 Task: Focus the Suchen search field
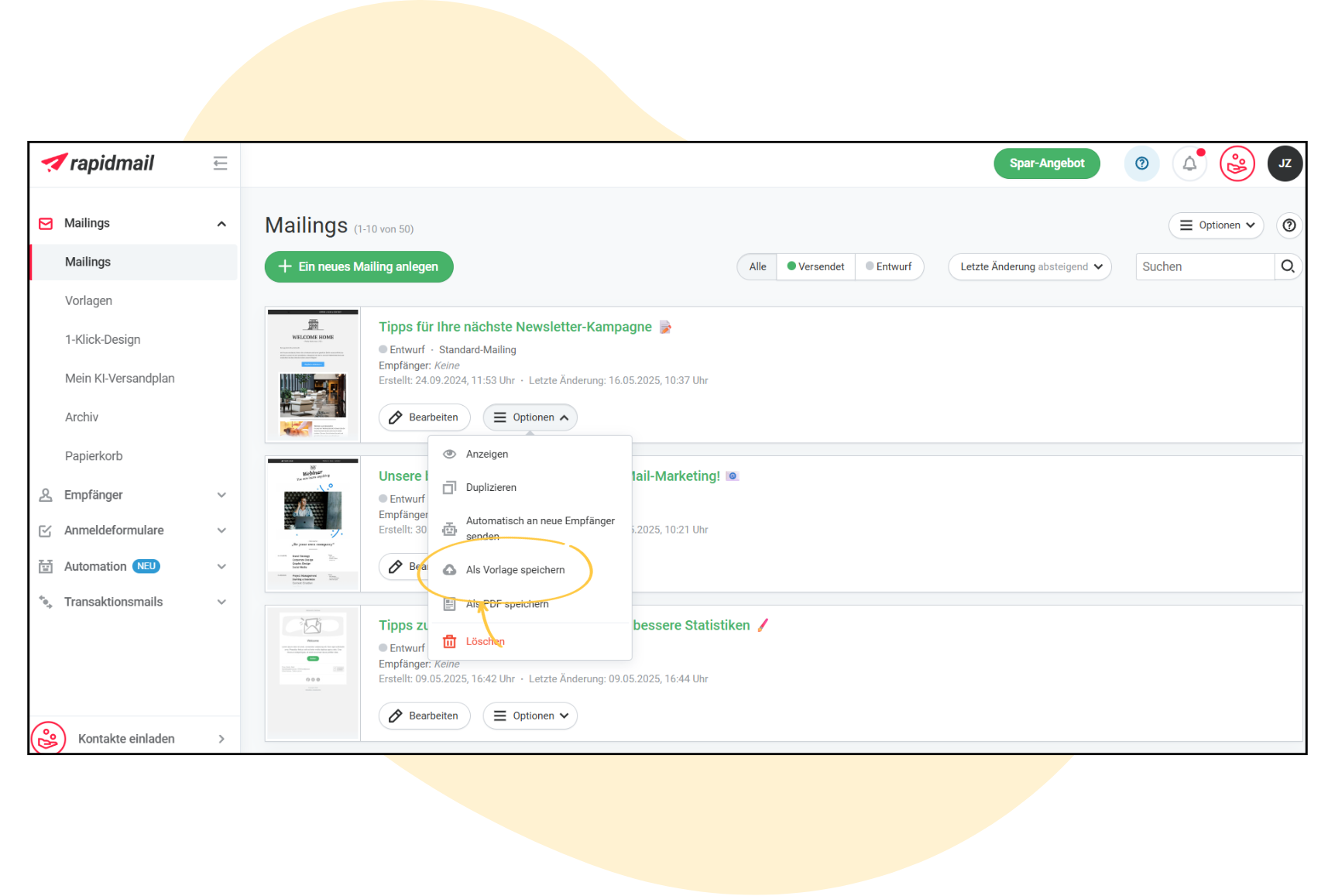(x=1204, y=266)
